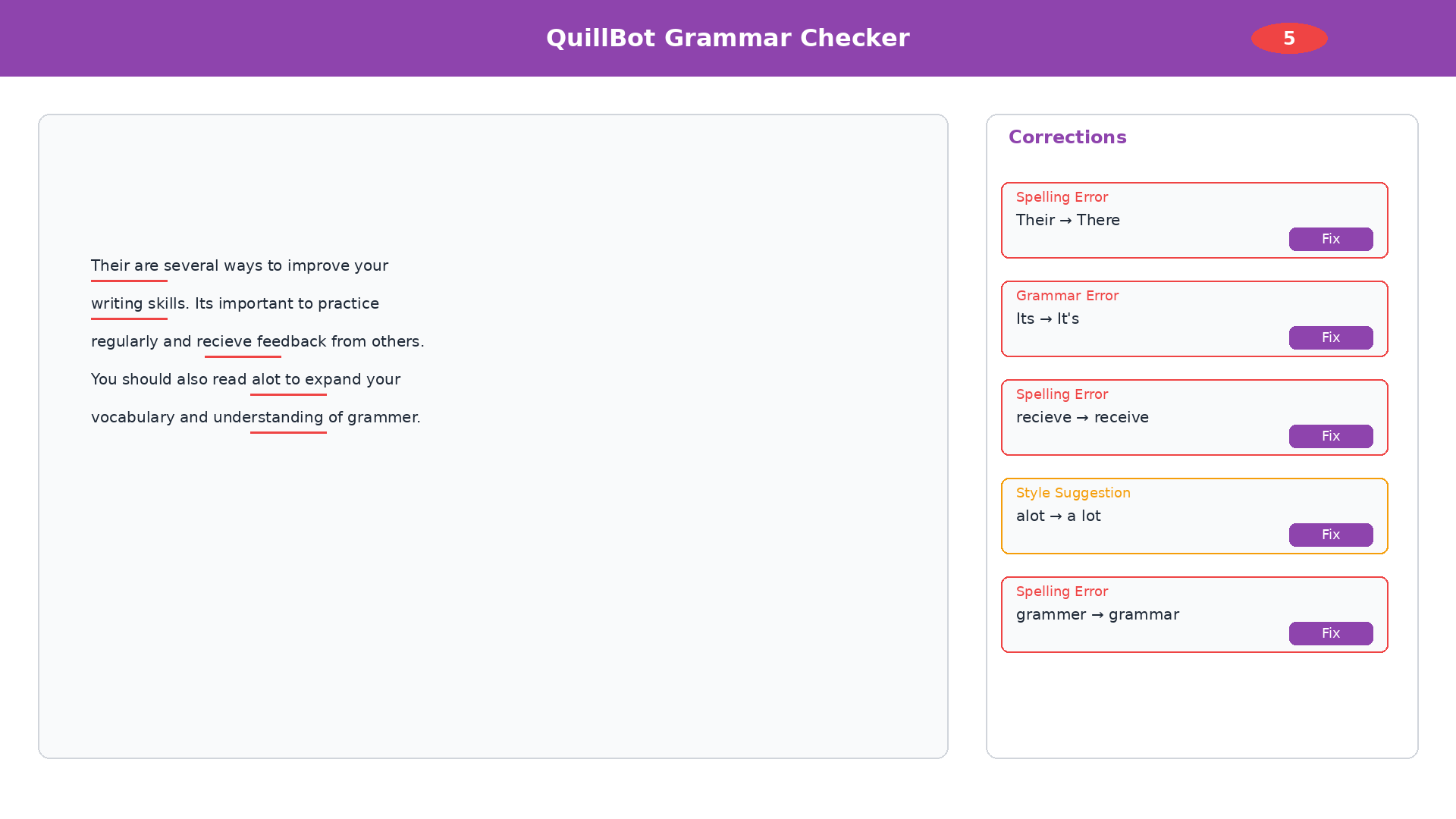Screen dimensions: 1456x819
Task: Fix the "Their → There" spelling error
Action: [1331, 239]
